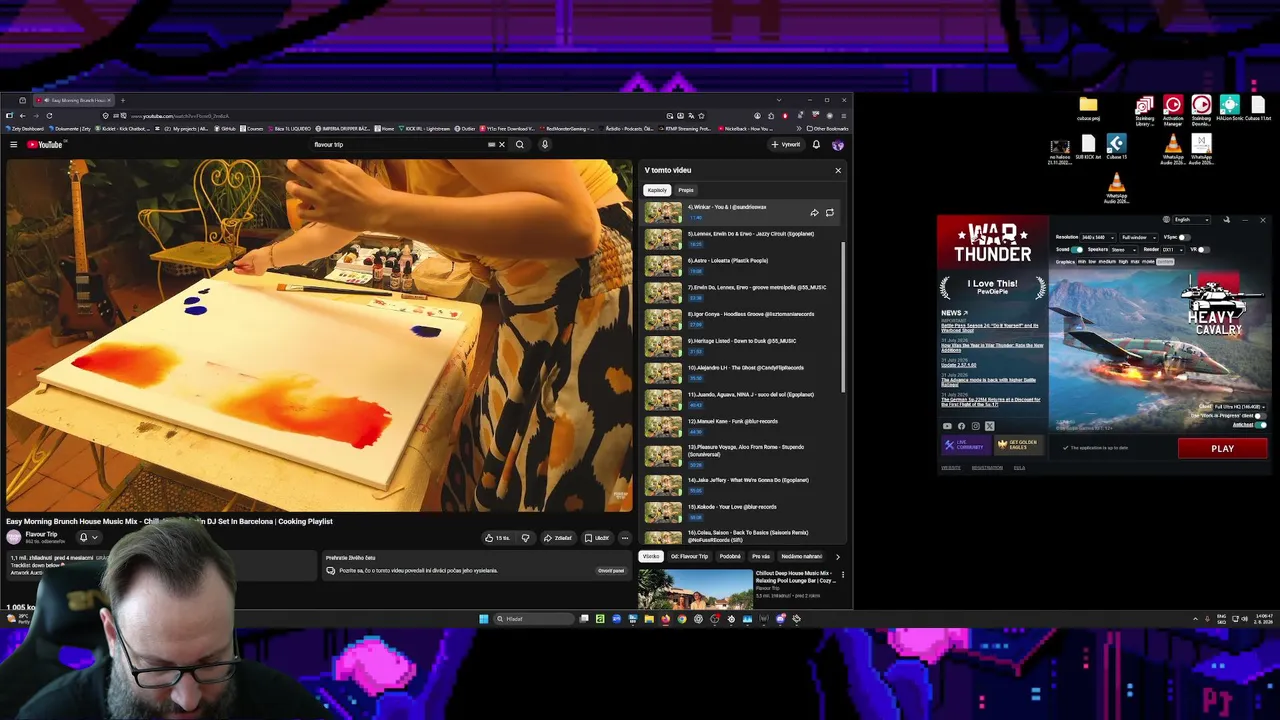
Task: Select the 'Od: Flavour Trip' chip
Action: point(689,557)
